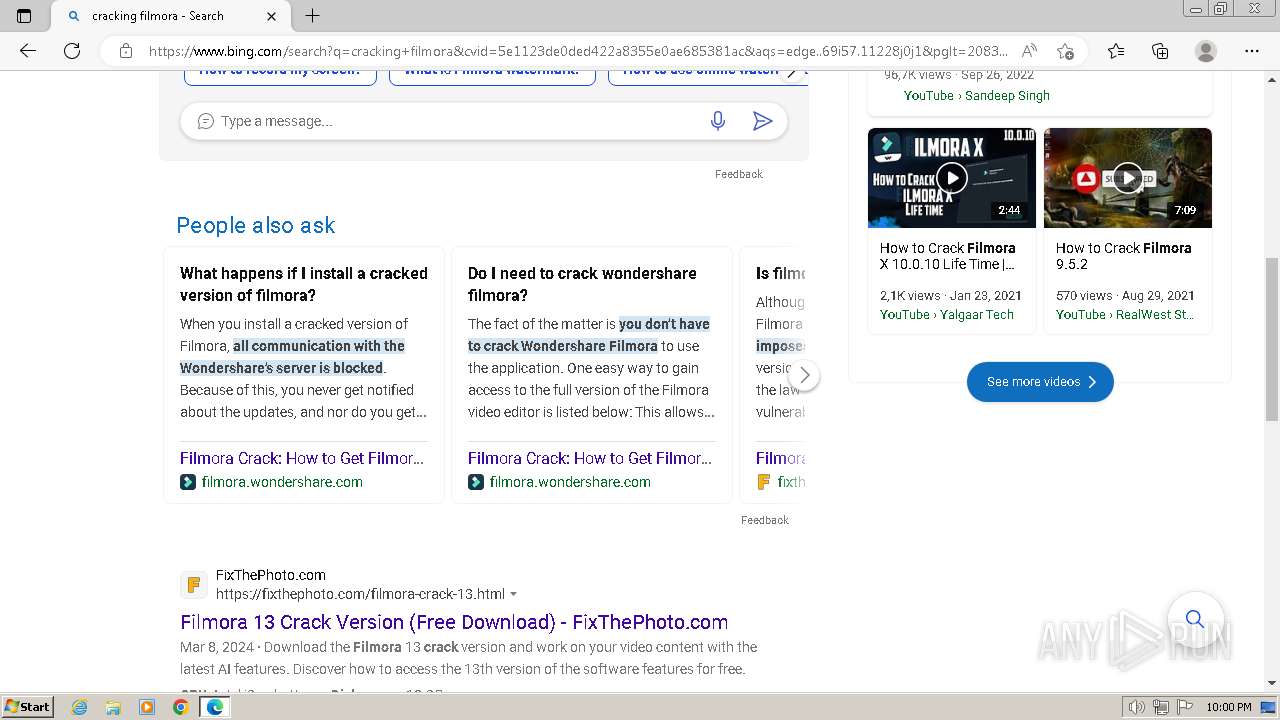The width and height of the screenshot is (1280, 720).
Task: Click See more videos button
Action: pyautogui.click(x=1040, y=382)
